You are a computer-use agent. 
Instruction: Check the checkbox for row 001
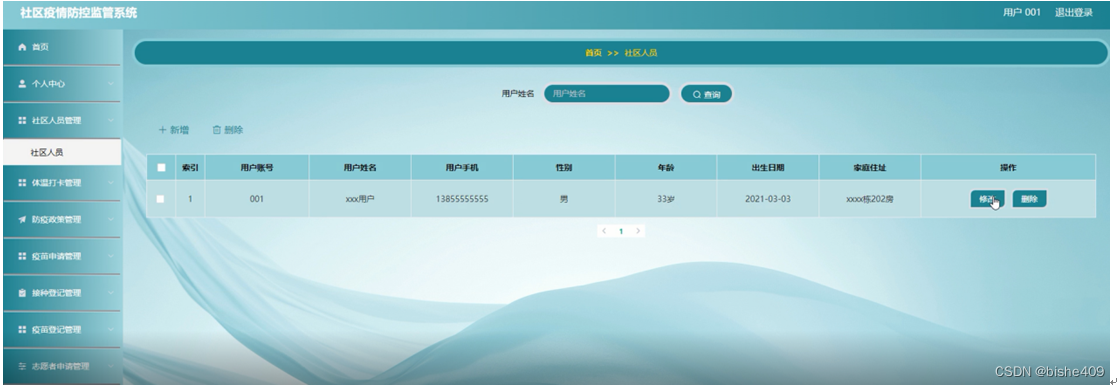point(161,199)
